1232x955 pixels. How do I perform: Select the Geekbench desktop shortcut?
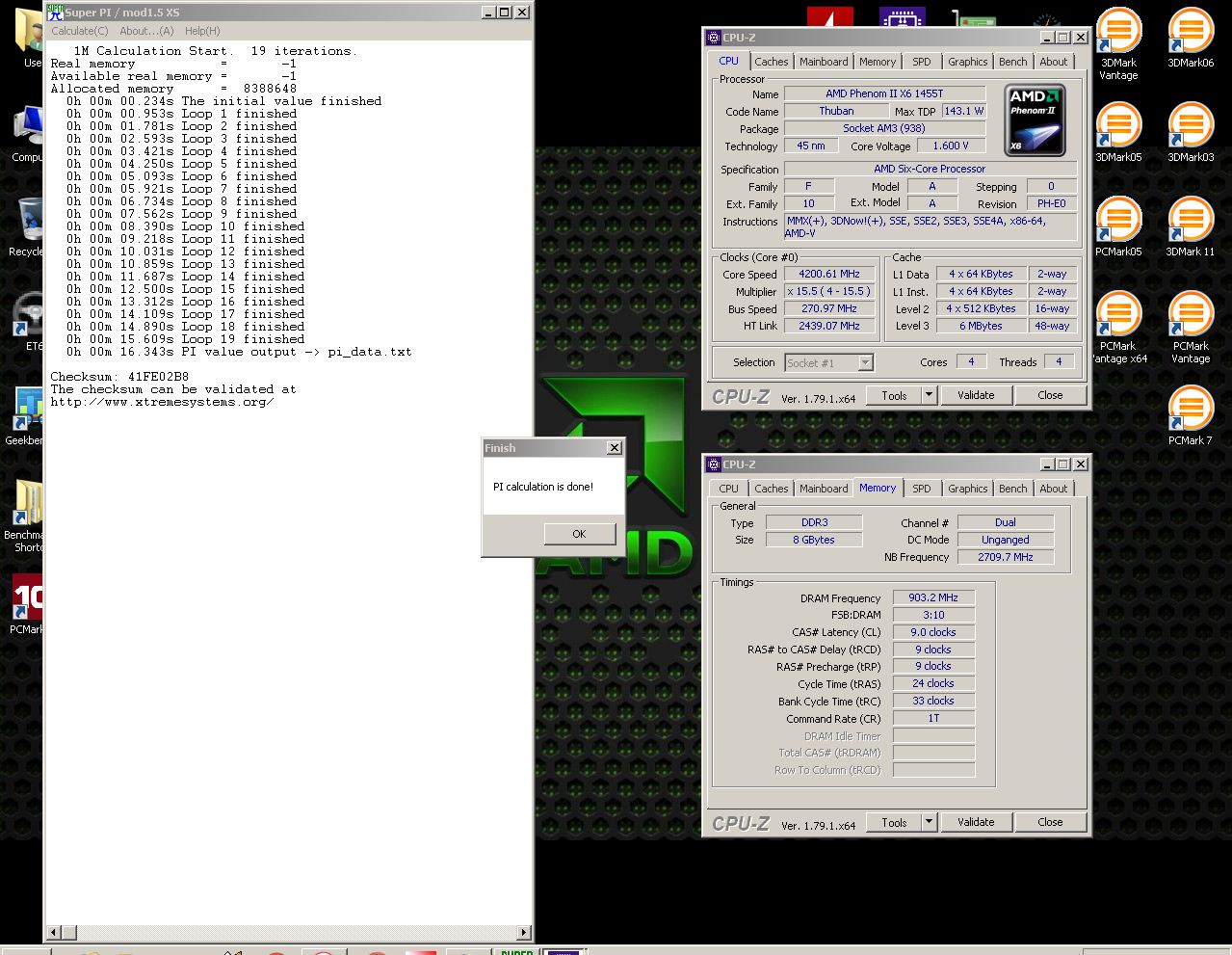(26, 416)
